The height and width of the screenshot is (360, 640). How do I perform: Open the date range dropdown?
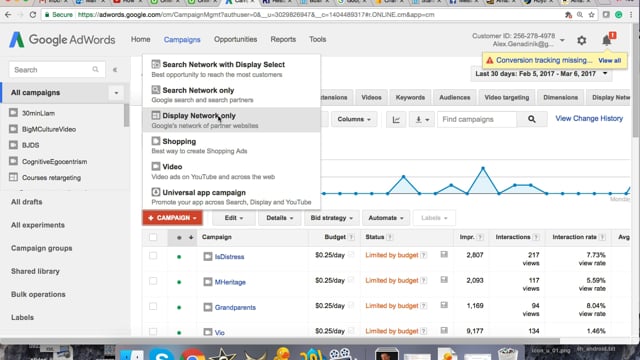point(541,74)
